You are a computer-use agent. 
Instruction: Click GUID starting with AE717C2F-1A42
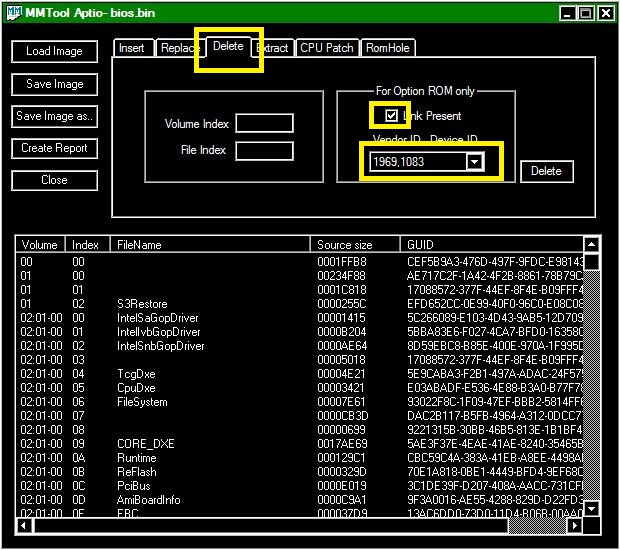495,276
